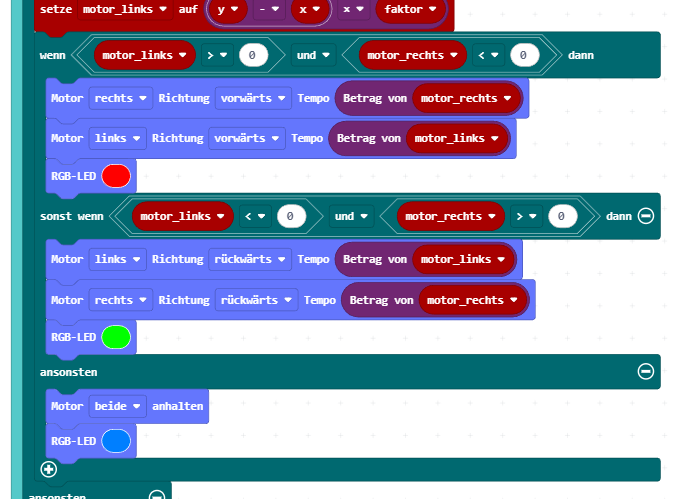Open the 'vorwärts' direction dropdown for Motor rechts

coord(254,98)
